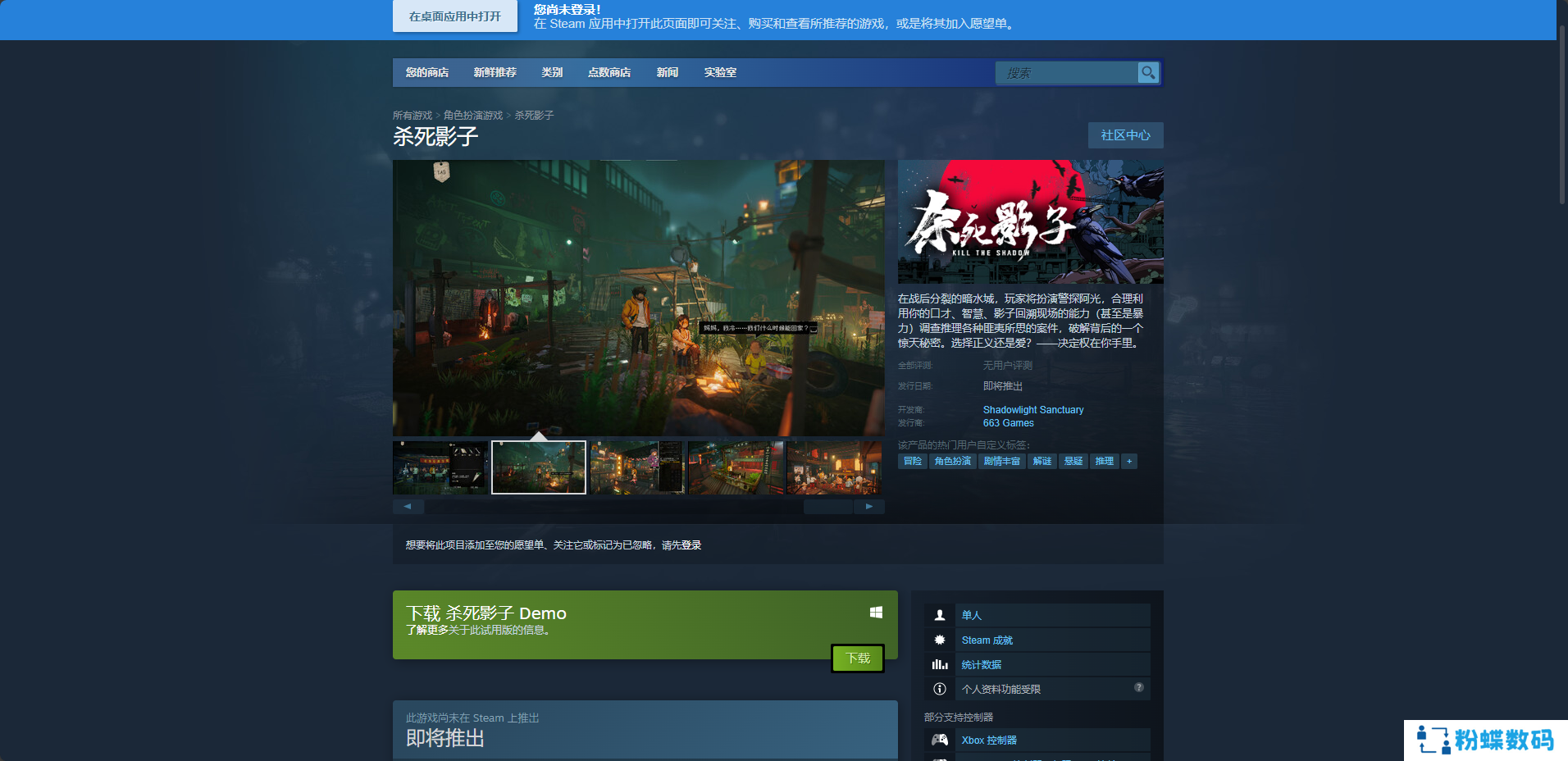1568x761 pixels.
Task: Click the Windows platform icon in Demo box
Action: pos(876,613)
